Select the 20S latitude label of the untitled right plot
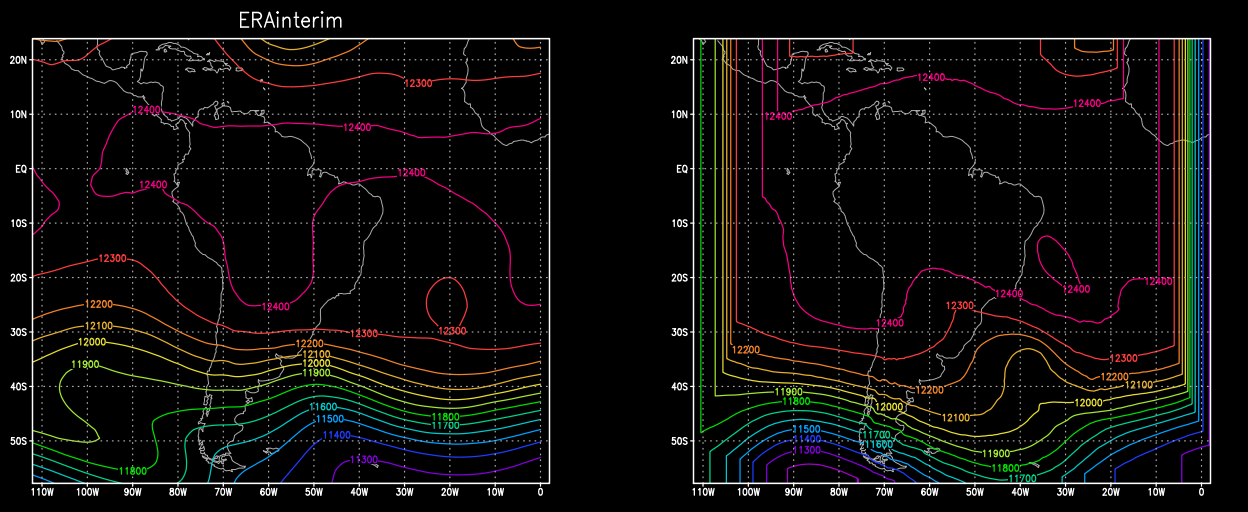Screen dimensions: 1248x512 678,278
